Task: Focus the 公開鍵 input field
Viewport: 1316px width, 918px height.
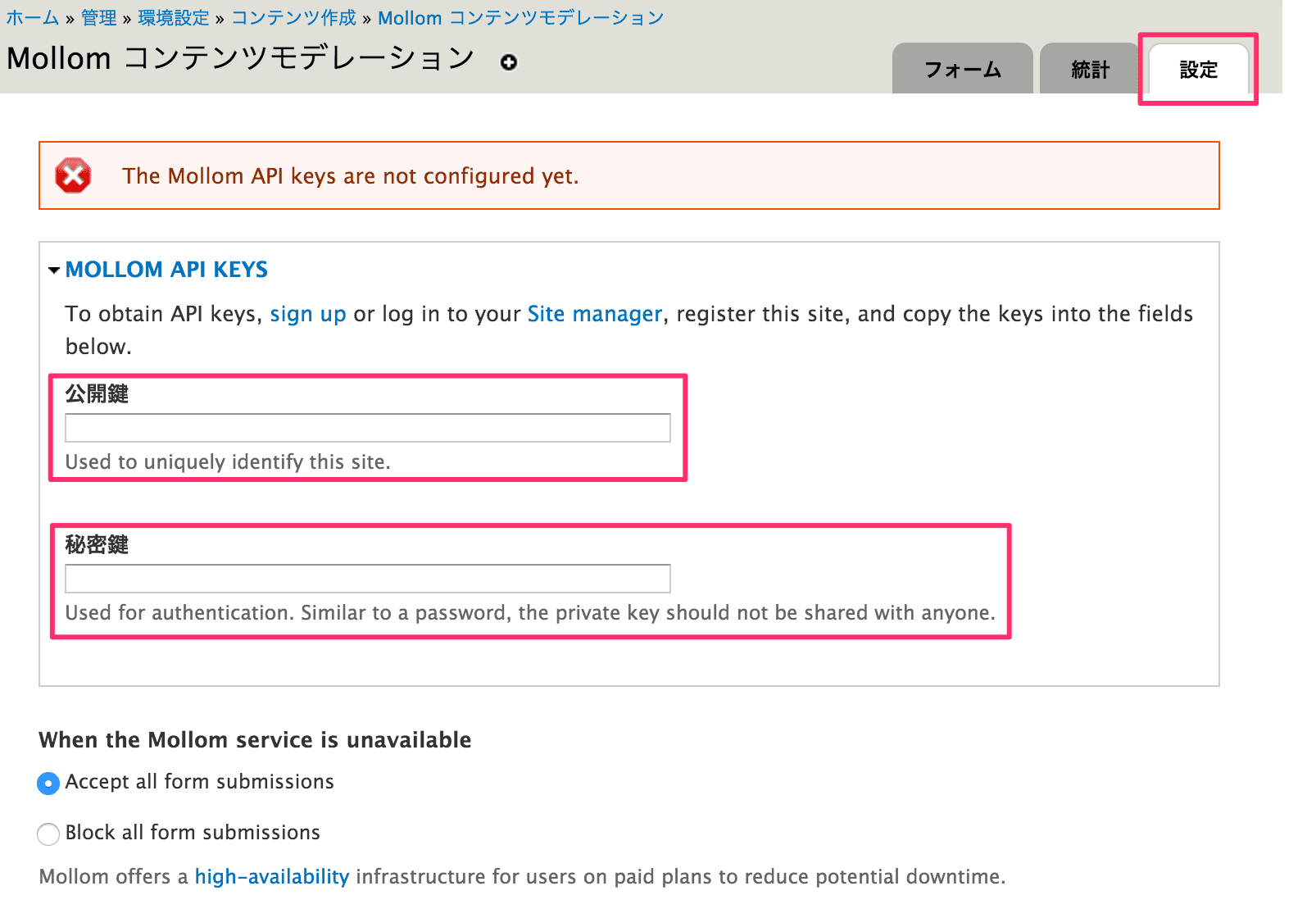Action: point(368,428)
